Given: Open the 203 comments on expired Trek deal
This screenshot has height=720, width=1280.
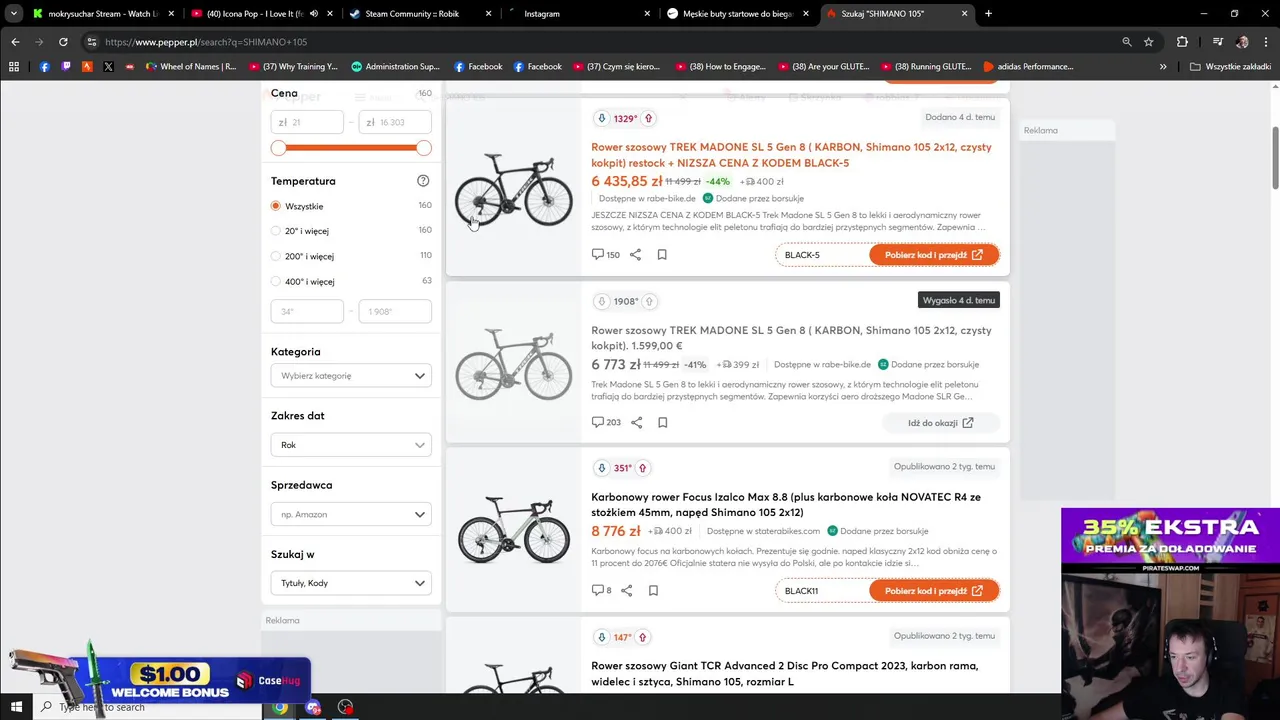Looking at the screenshot, I should [x=606, y=422].
